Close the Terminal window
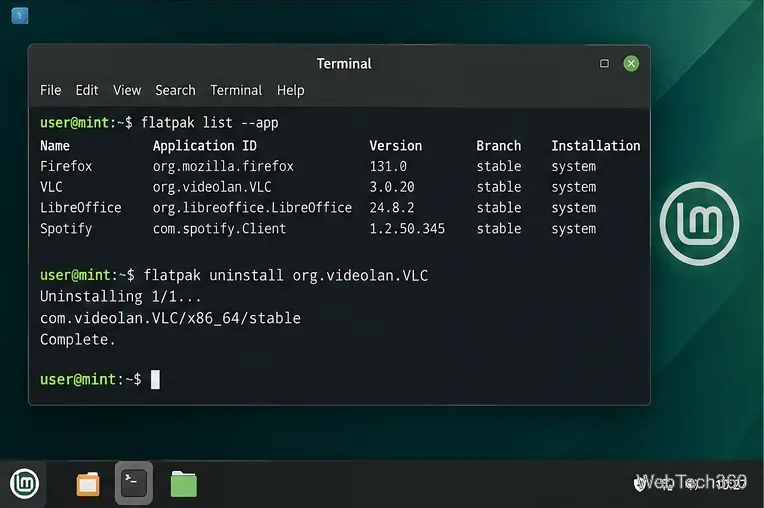Screen dimensions: 764x508 pos(631,63)
